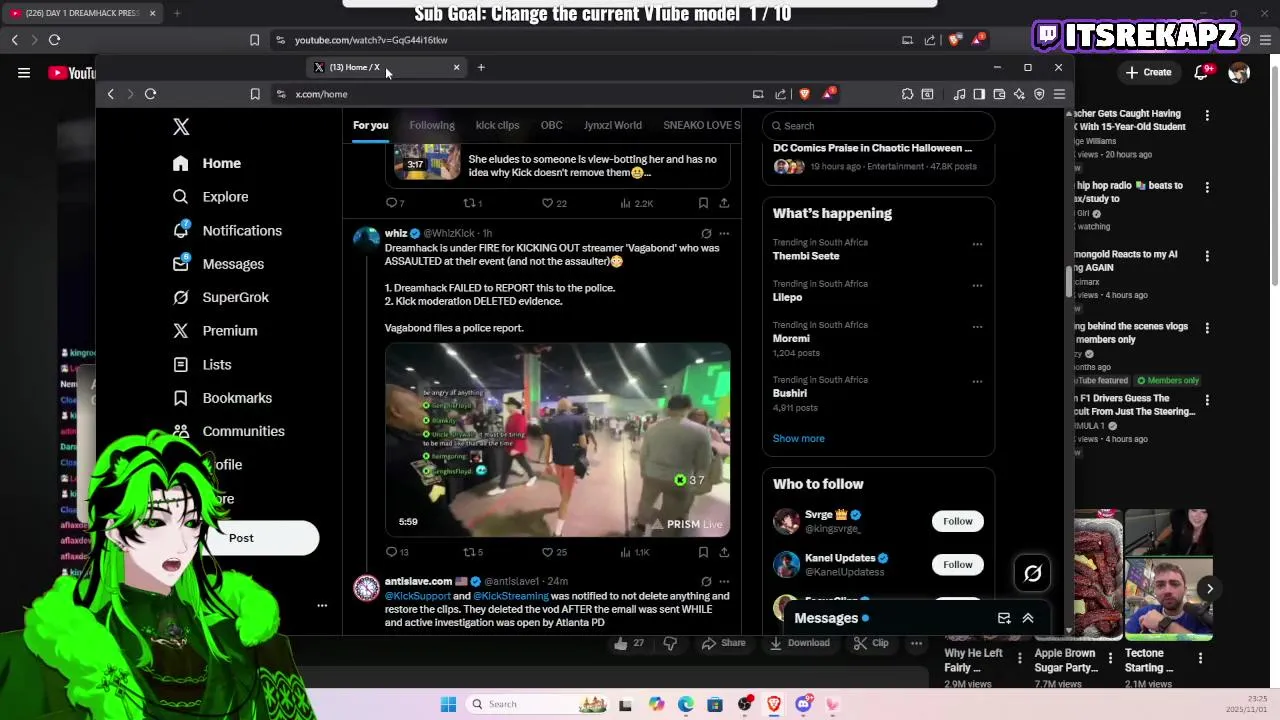Open browser extensions puzzle icon
This screenshot has height=720, width=1280.
[x=907, y=94]
